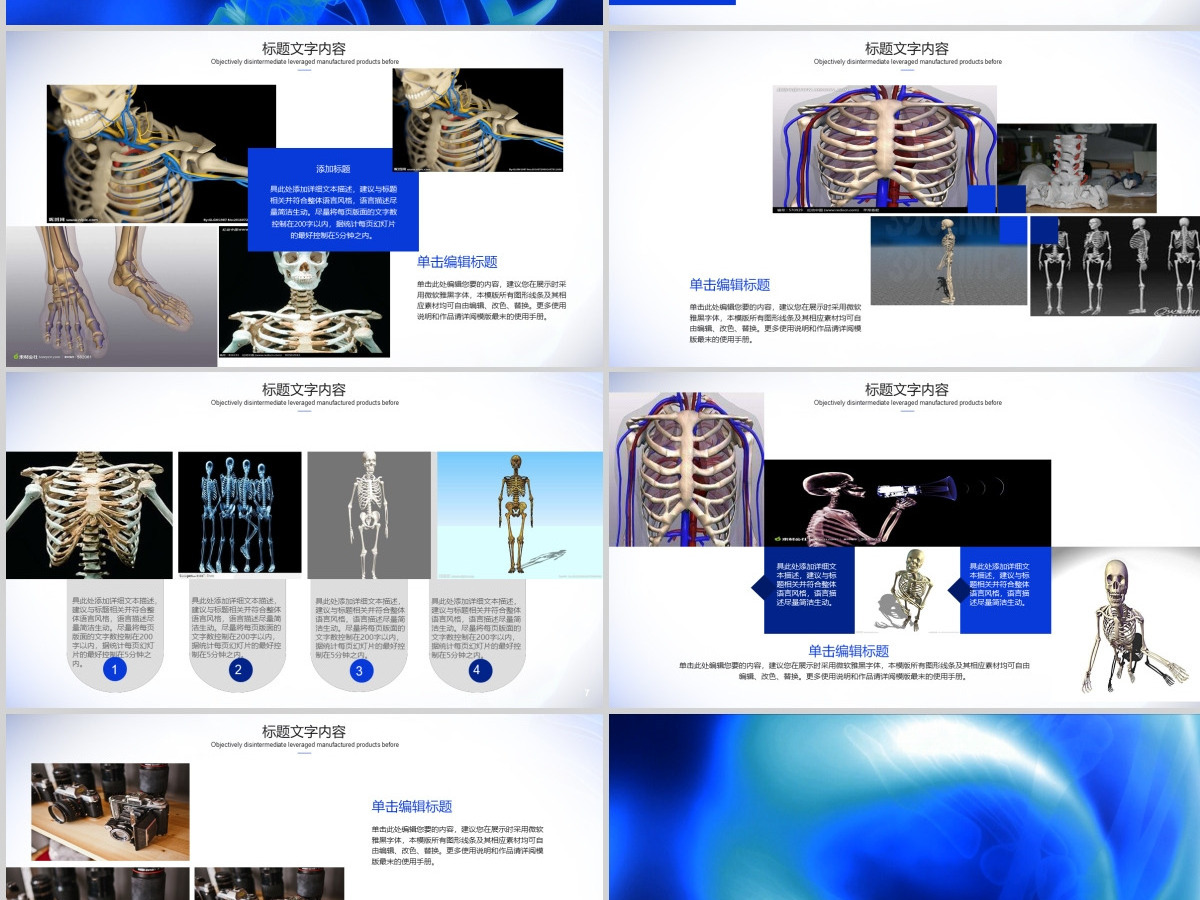
Task: Select the skull front-view image
Action: (x=304, y=292)
